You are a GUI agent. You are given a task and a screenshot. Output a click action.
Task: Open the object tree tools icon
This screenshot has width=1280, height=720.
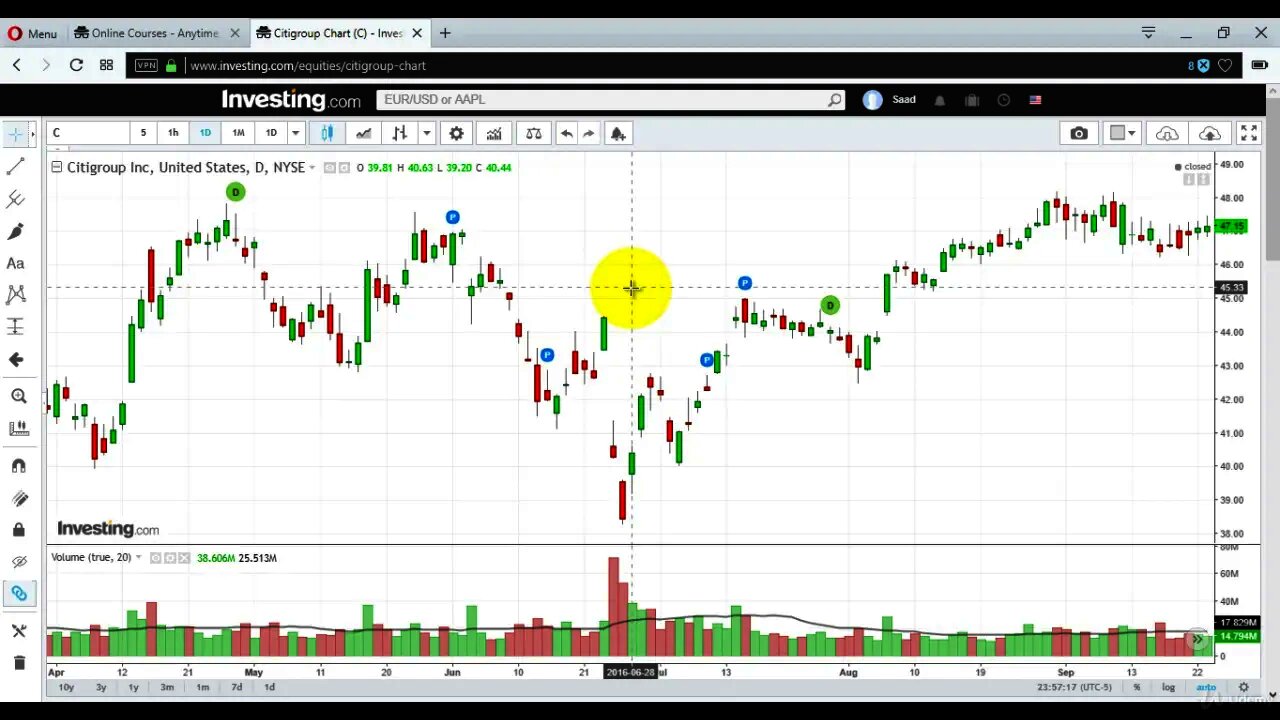point(18,631)
